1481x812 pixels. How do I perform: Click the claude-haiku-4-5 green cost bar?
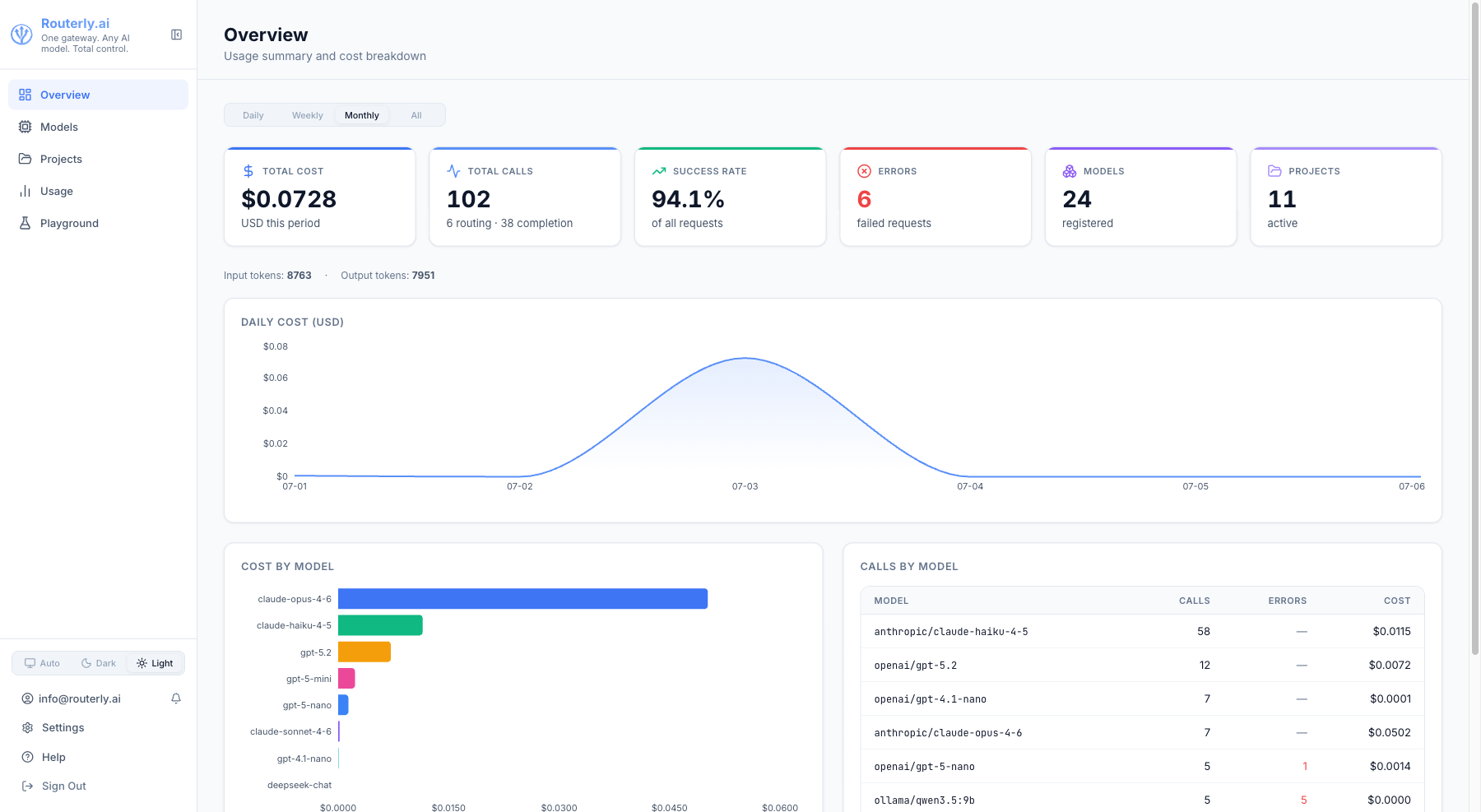380,625
